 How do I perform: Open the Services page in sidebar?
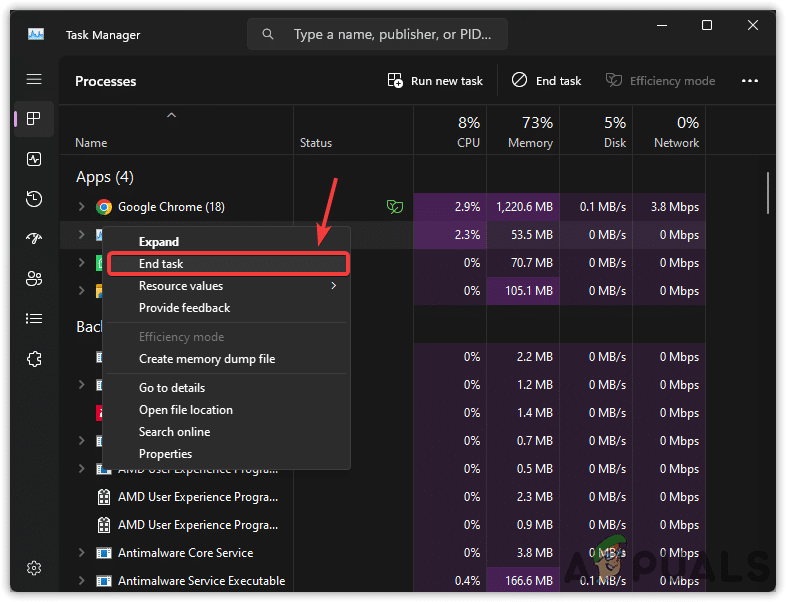point(34,357)
